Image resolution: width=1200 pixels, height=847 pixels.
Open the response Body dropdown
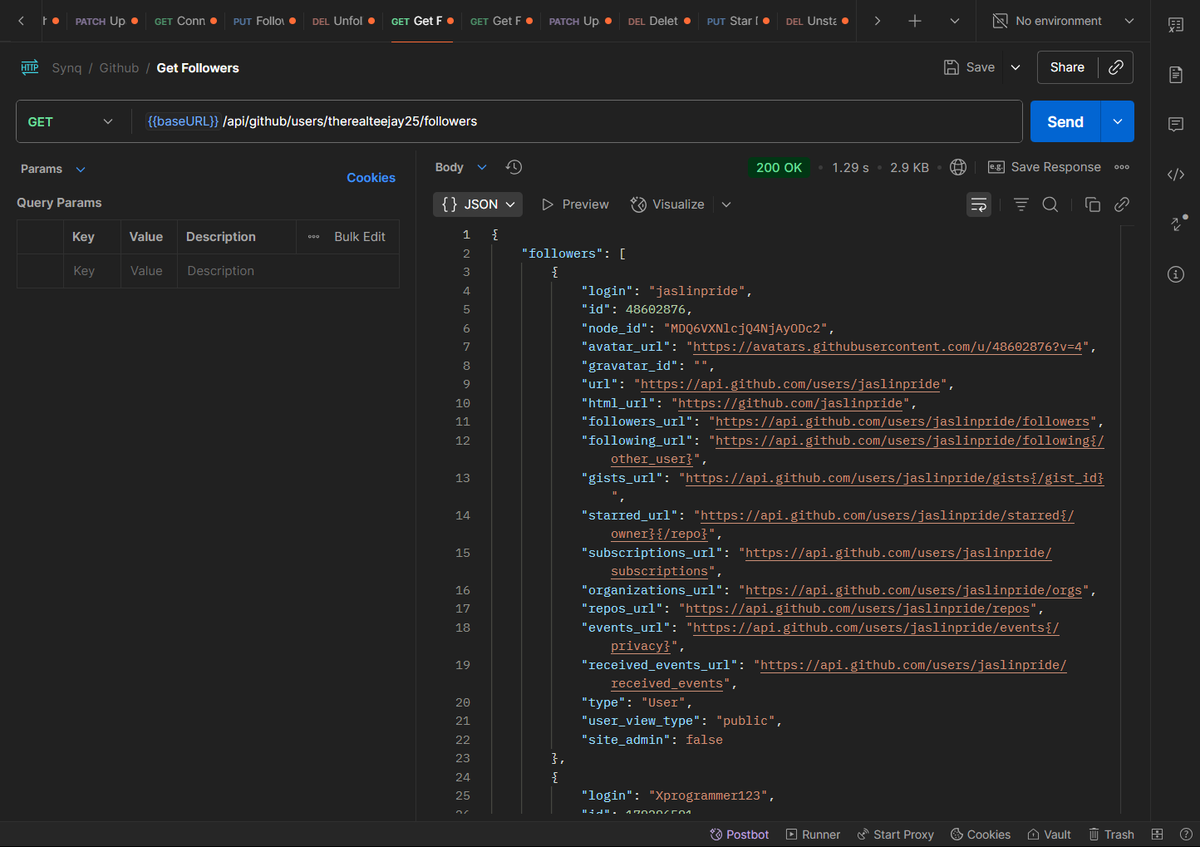coord(461,167)
